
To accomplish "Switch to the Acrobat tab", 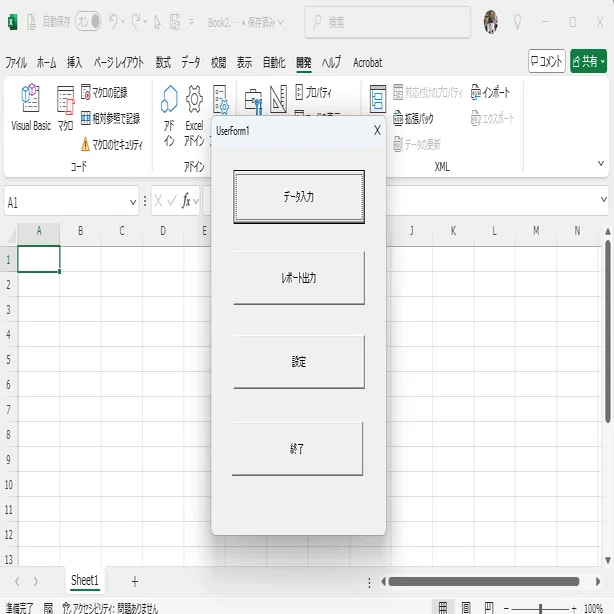I will pyautogui.click(x=367, y=62).
